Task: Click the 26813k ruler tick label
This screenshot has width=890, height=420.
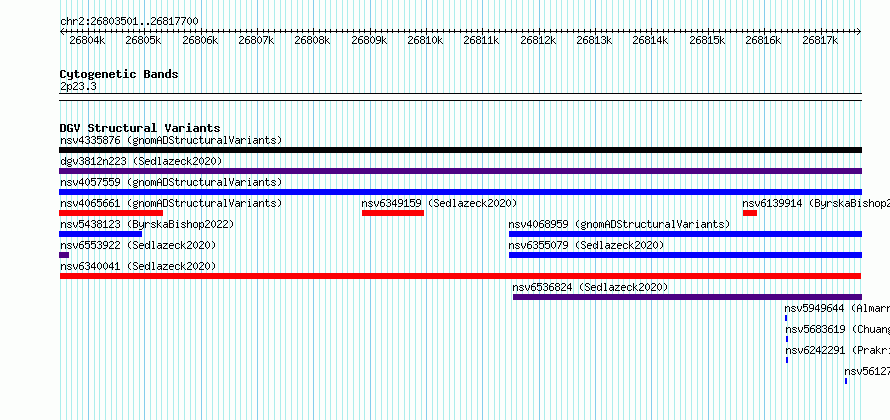Action: 594,40
